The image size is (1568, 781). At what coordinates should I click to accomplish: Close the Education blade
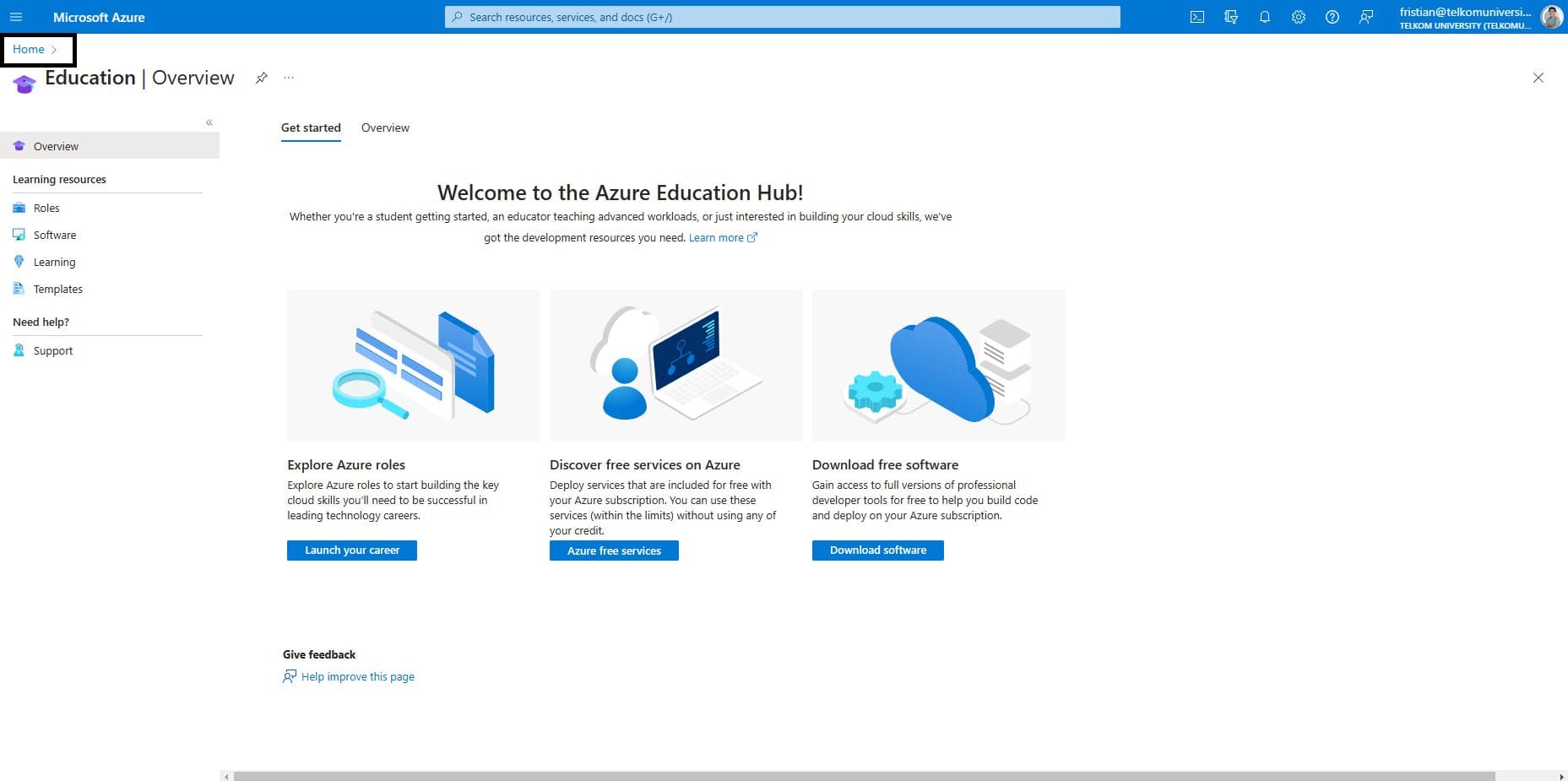[x=1538, y=78]
